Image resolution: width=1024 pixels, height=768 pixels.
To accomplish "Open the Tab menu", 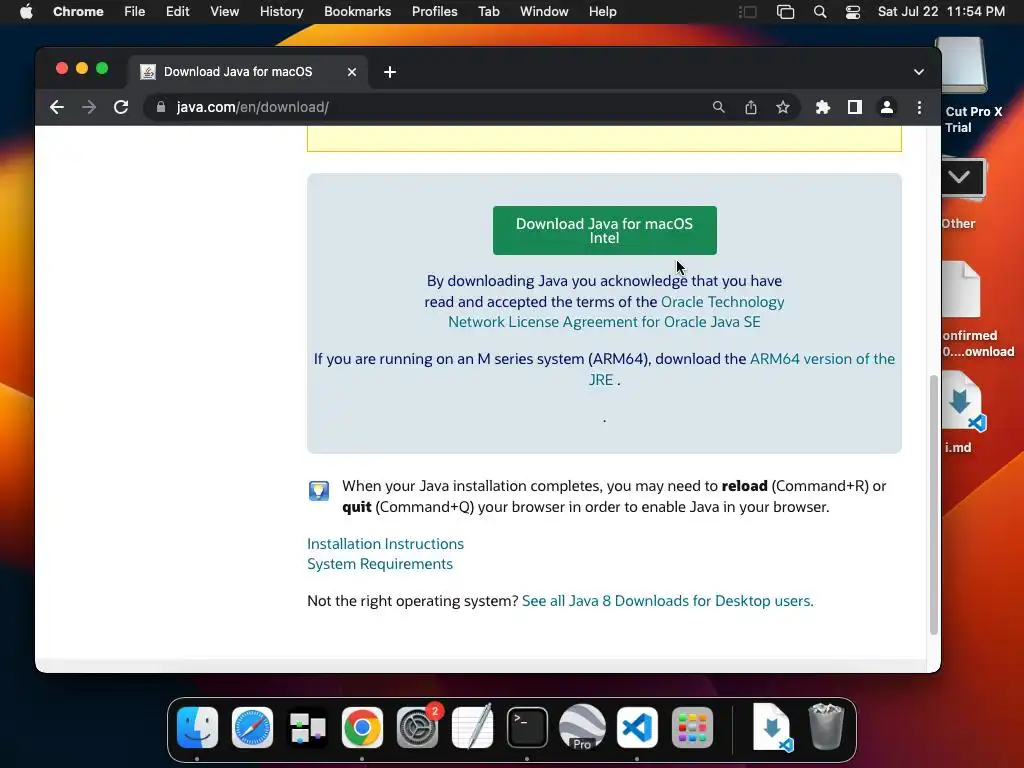I will [488, 12].
